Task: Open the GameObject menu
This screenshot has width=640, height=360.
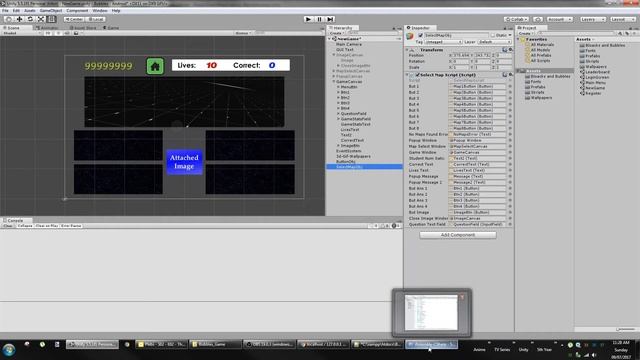Action: point(51,11)
